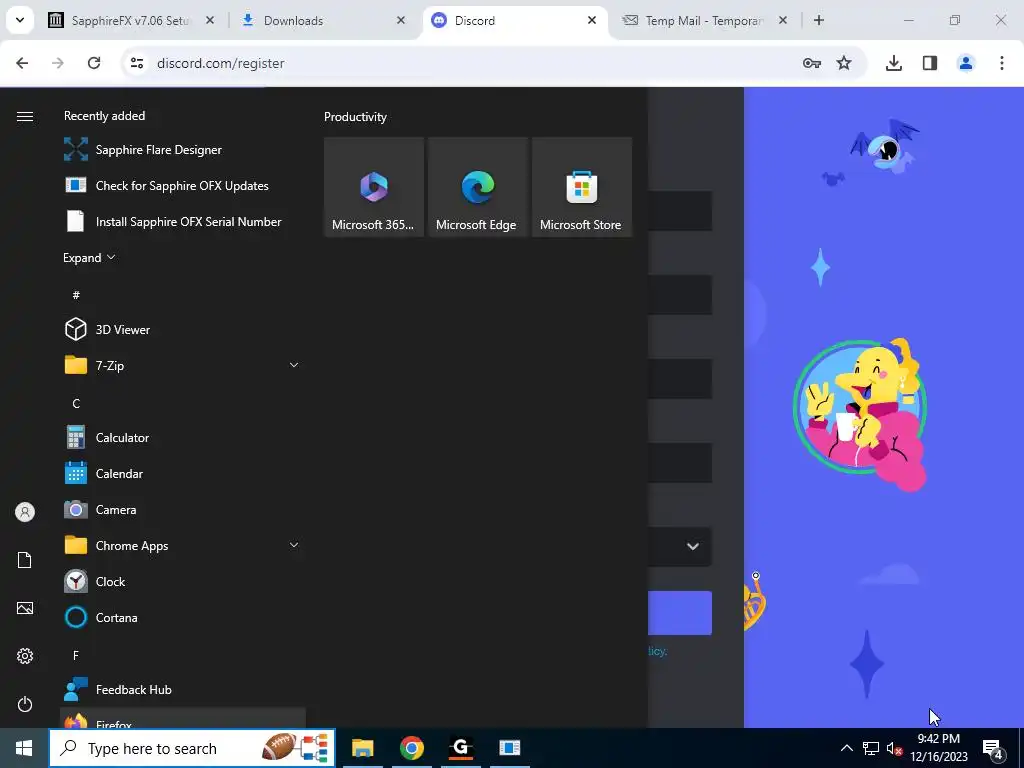1024x768 pixels.
Task: Select the Discord tab
Action: tap(513, 21)
